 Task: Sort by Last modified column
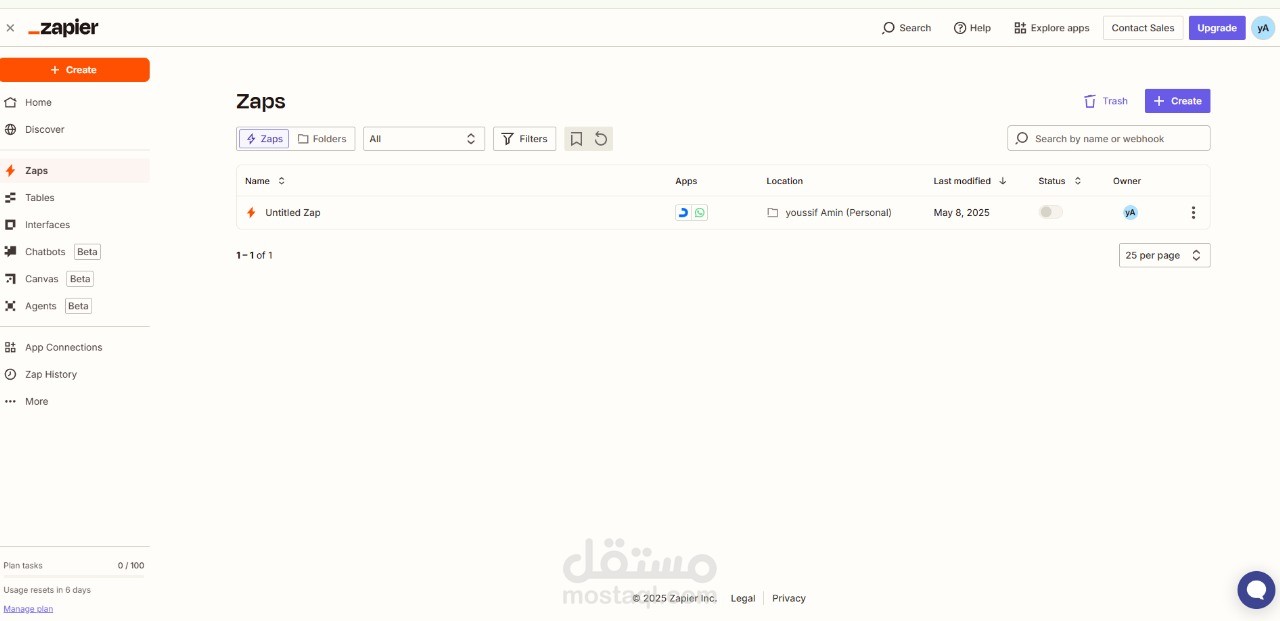[x=970, y=181]
